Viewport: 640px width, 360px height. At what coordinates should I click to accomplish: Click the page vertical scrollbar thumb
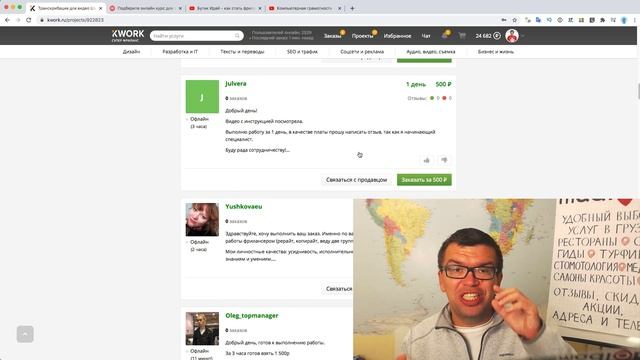[638, 91]
